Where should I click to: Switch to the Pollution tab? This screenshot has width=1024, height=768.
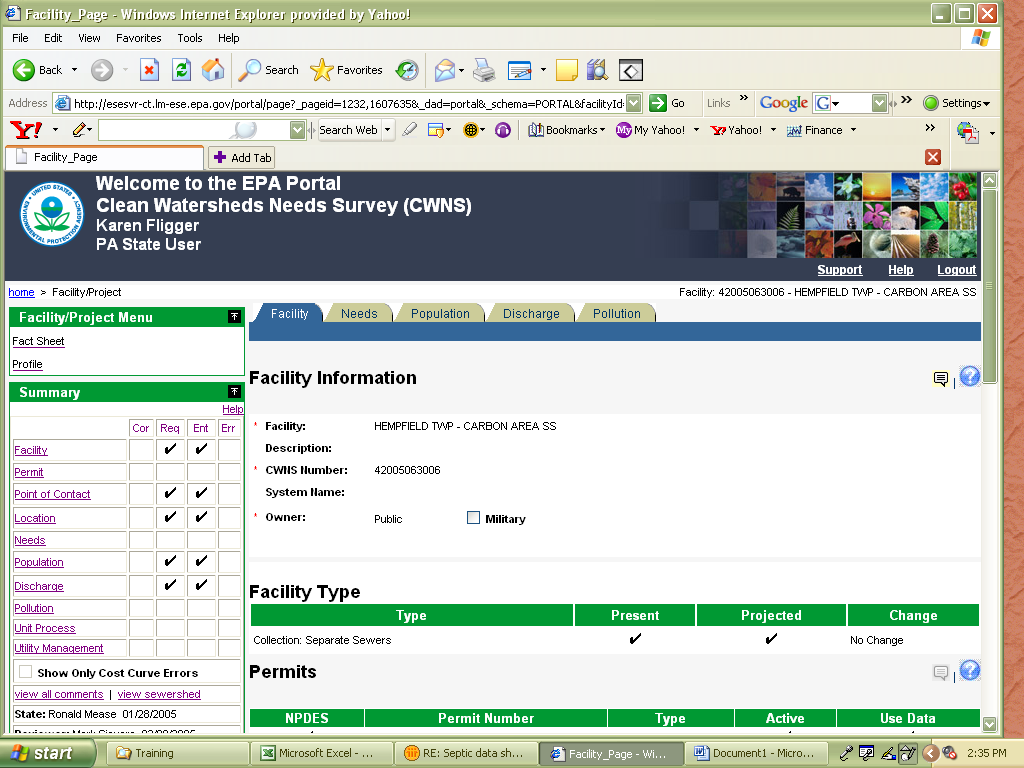[x=616, y=313]
